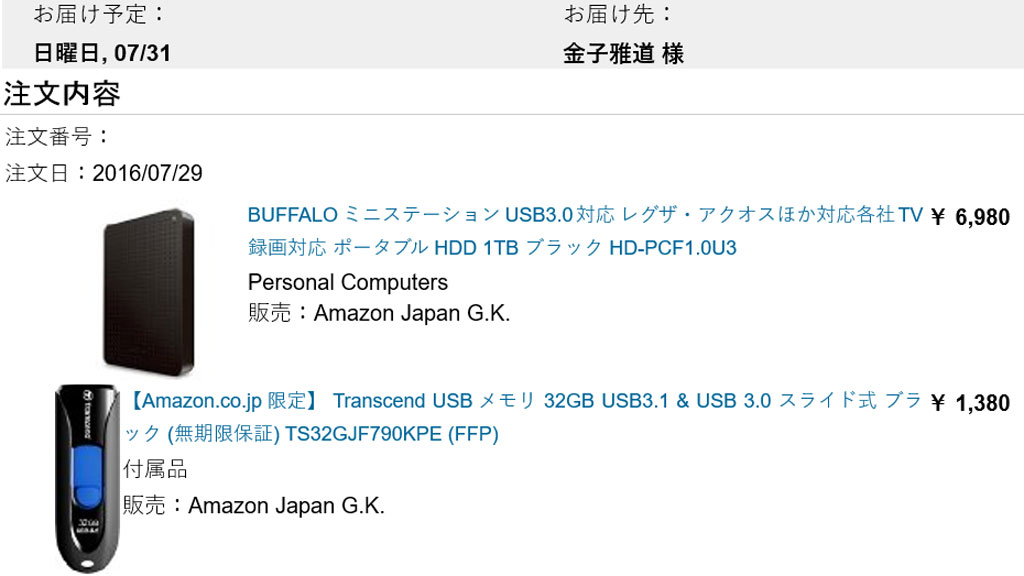Click the 付属品 category label
This screenshot has width=1024, height=576.
coord(155,470)
